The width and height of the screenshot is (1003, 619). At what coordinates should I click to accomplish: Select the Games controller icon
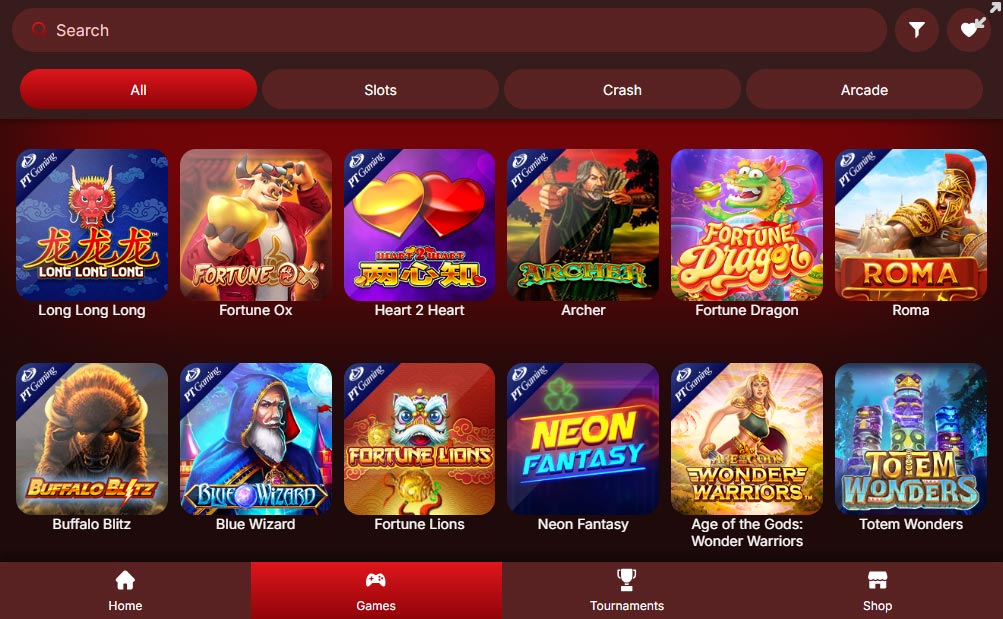375,580
